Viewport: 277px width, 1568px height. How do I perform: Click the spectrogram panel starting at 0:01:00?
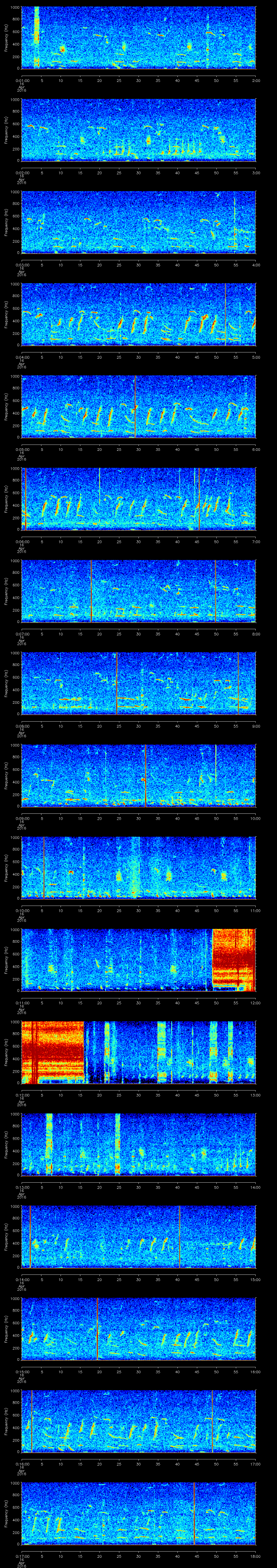coord(139,38)
